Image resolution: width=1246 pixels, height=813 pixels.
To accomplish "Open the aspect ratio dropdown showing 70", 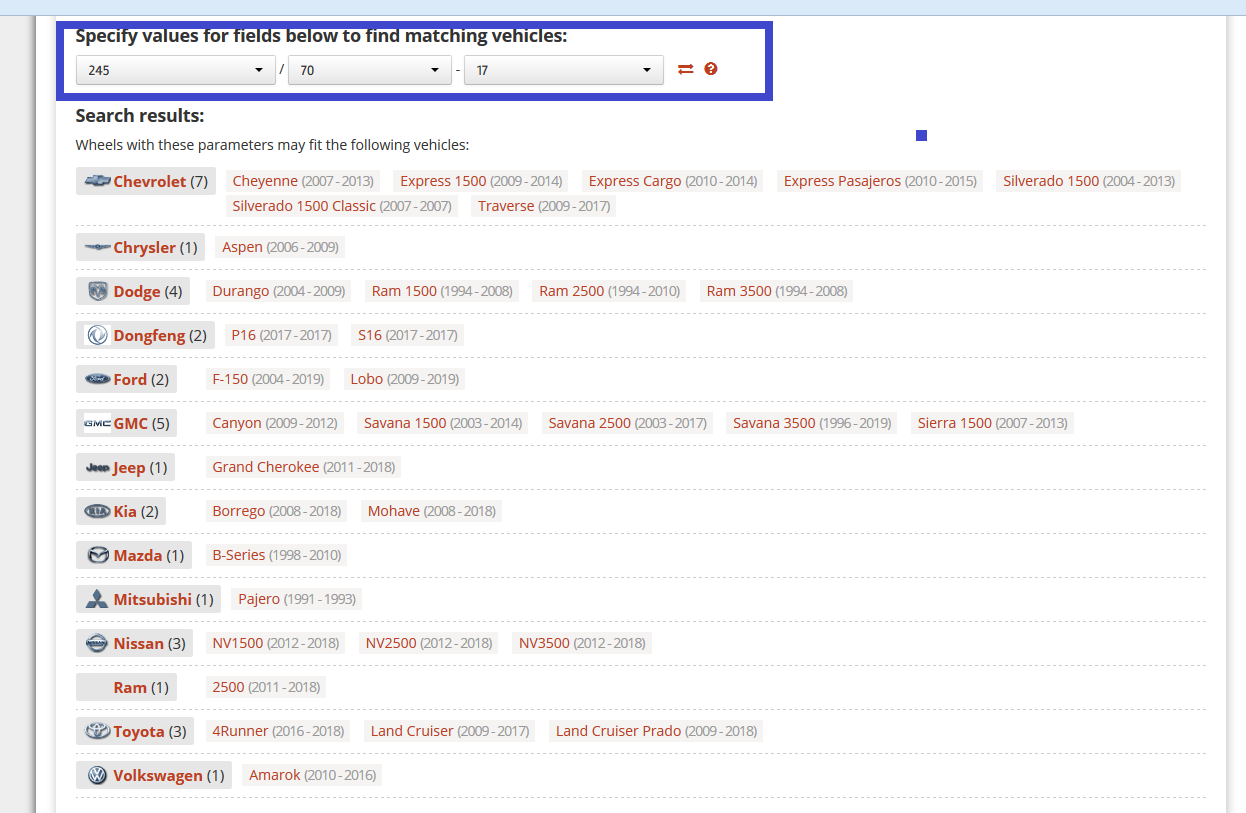I will (370, 70).
